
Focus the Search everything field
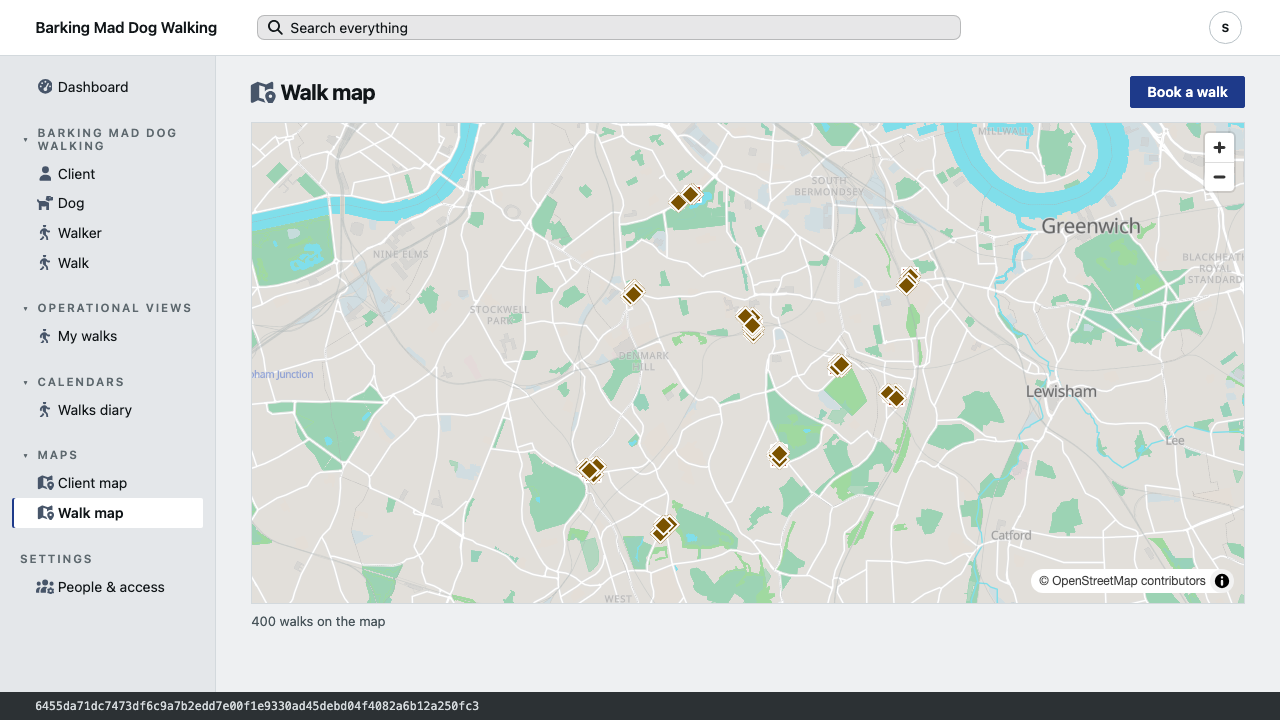point(609,28)
